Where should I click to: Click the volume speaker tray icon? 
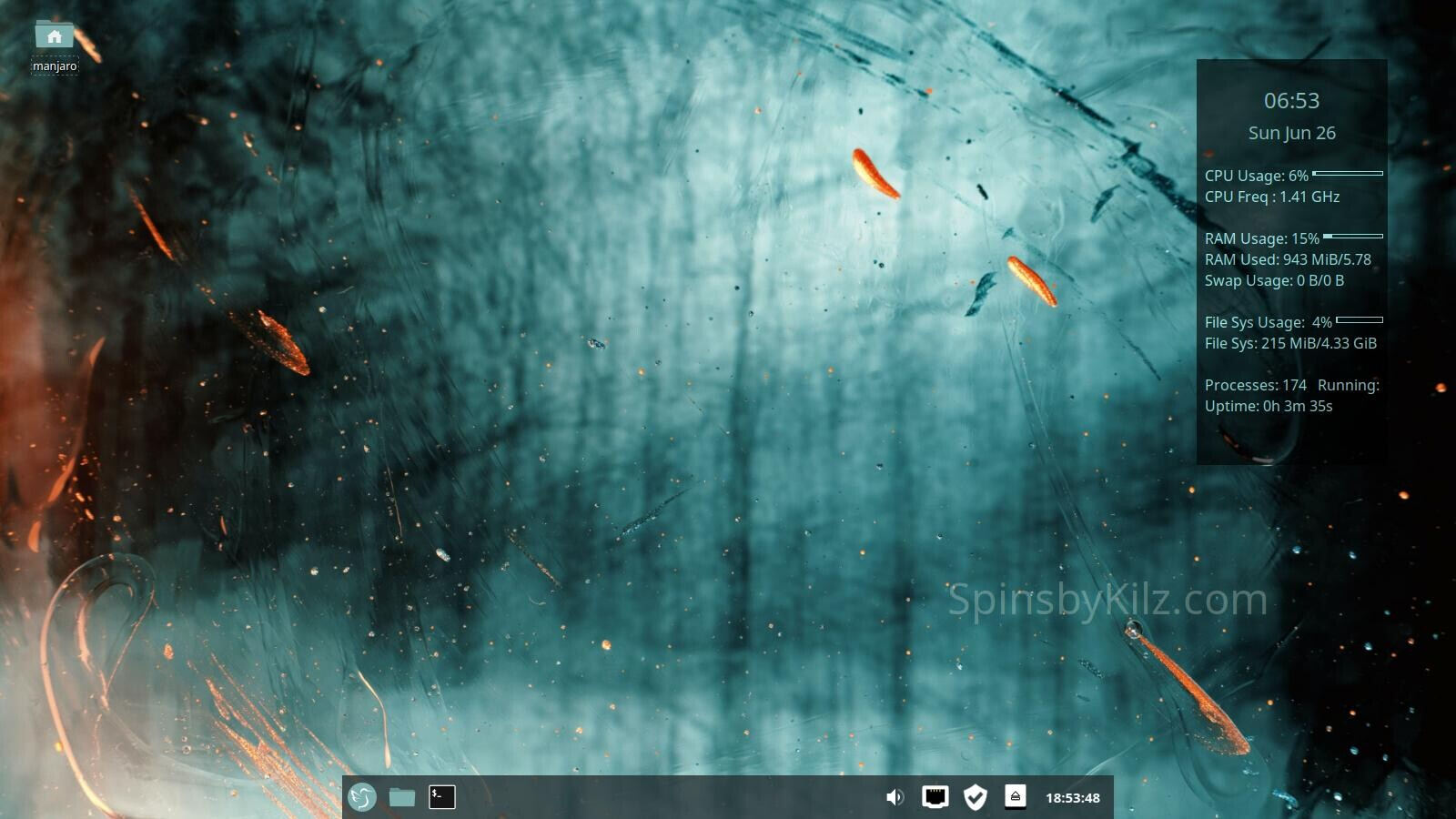pyautogui.click(x=895, y=797)
